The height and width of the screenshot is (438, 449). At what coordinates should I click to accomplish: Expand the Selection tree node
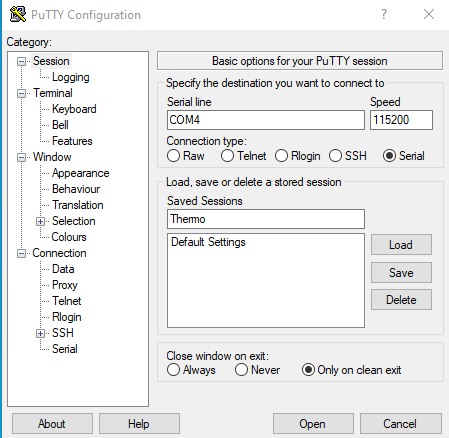click(40, 221)
